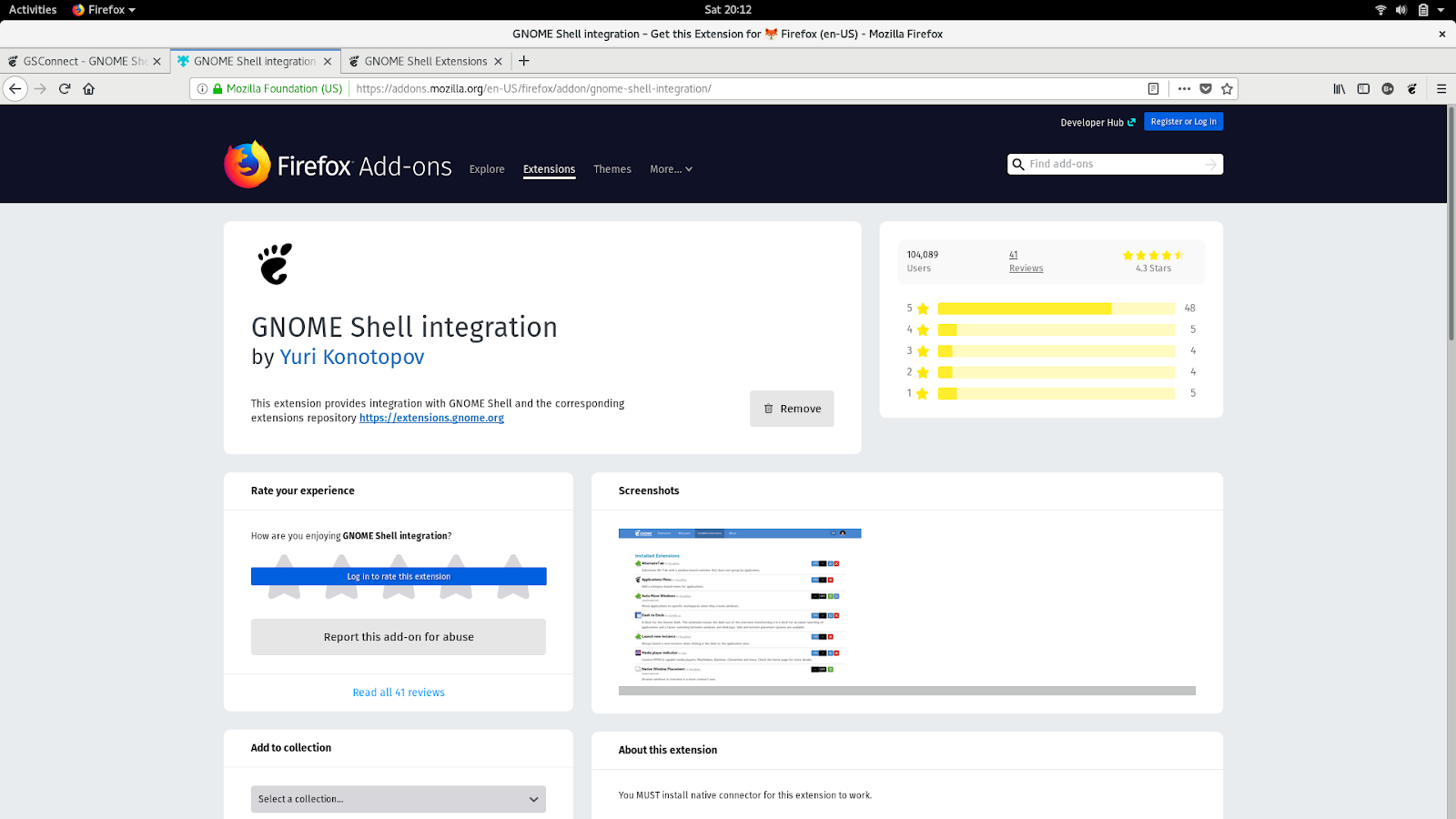Image resolution: width=1456 pixels, height=819 pixels.
Task: Go back to the previous page
Action: [x=15, y=88]
